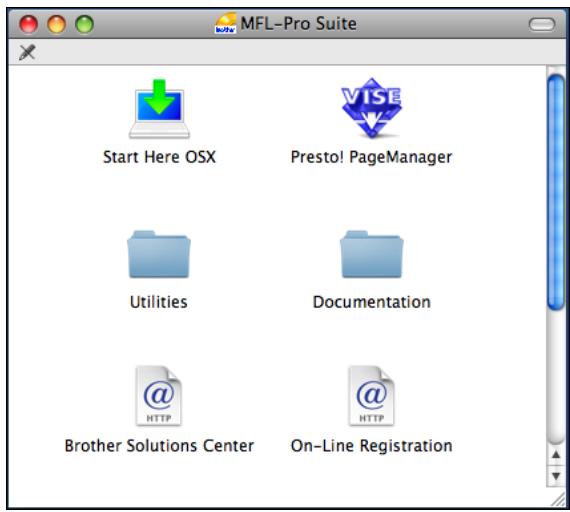The image size is (570, 512).
Task: Select the "Brother Solutions Center" label
Action: (x=159, y=445)
